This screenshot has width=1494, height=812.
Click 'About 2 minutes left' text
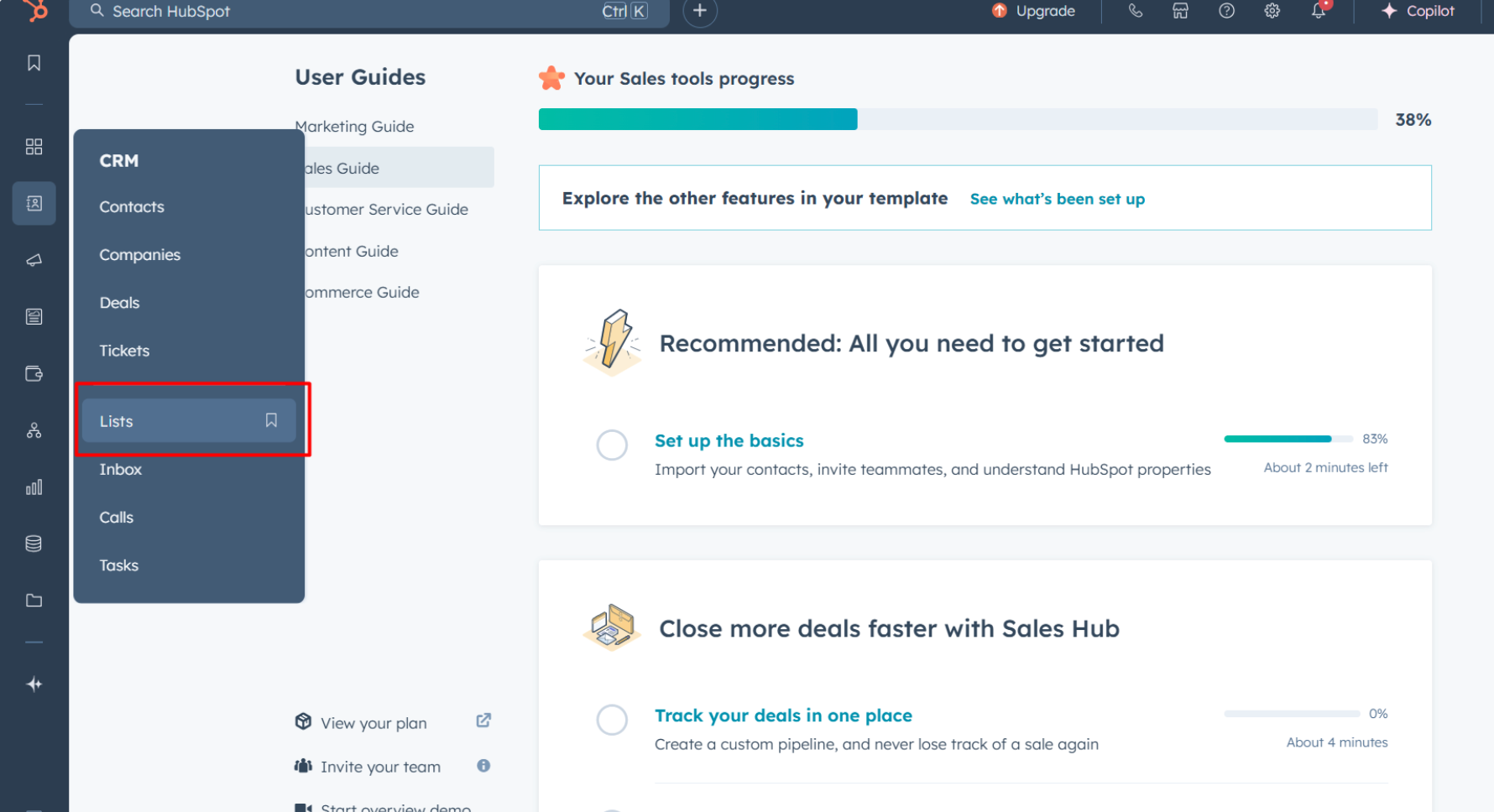pos(1325,467)
